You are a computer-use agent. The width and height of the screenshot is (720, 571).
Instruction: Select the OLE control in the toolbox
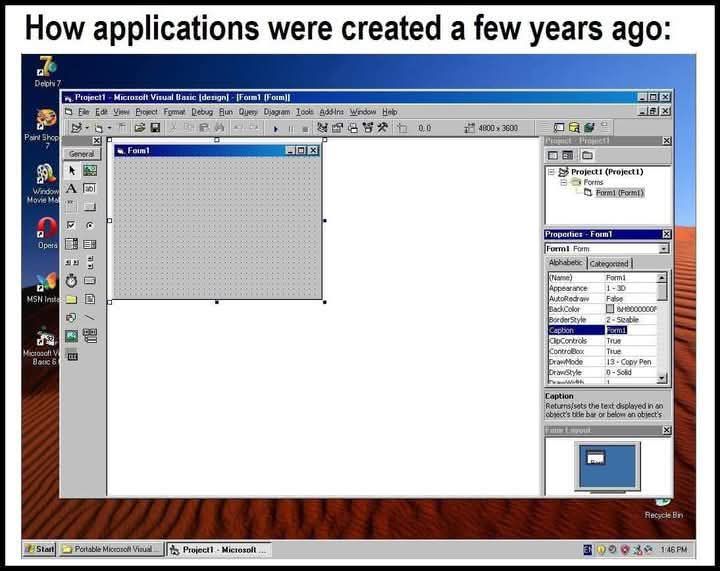pos(72,355)
